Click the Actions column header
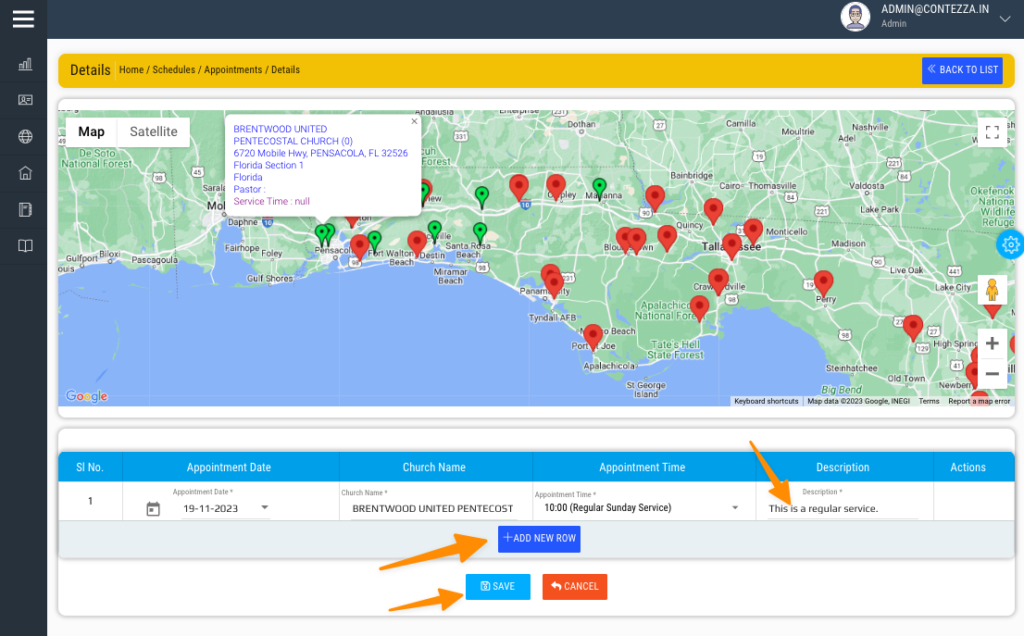The height and width of the screenshot is (636, 1024). [968, 468]
